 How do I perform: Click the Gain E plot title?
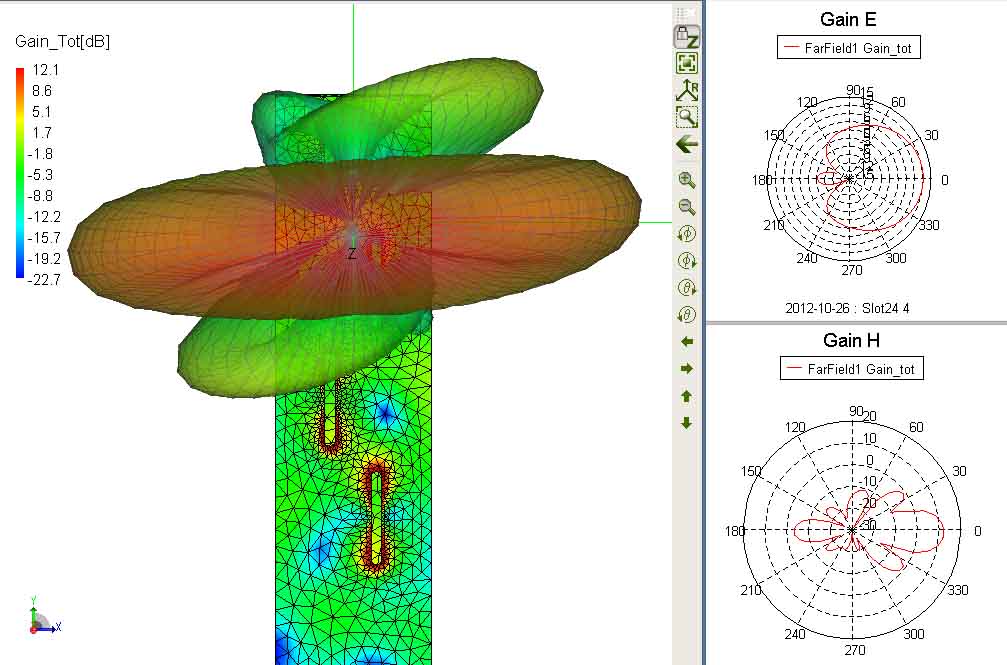tap(848, 19)
